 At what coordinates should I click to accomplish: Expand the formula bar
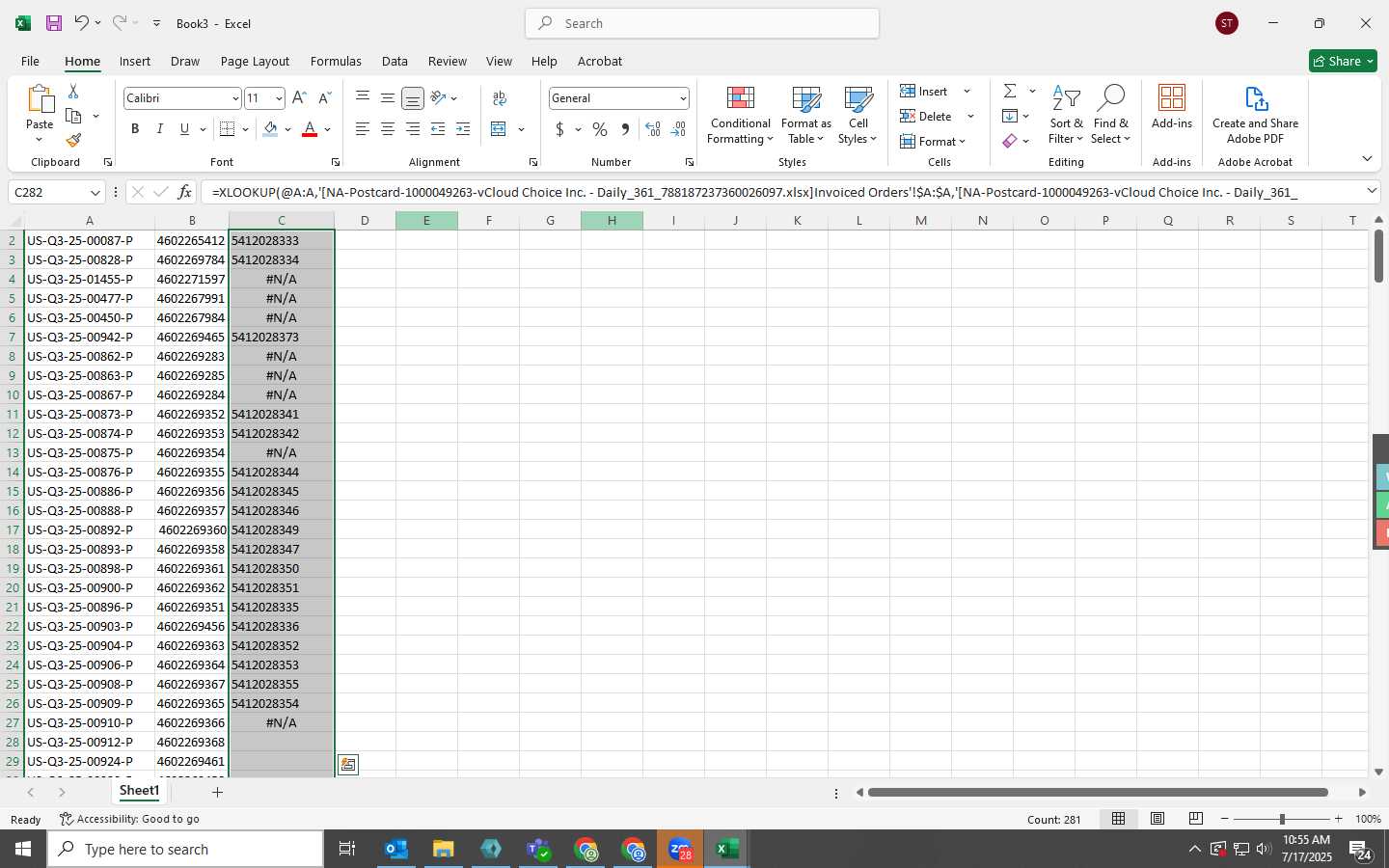click(x=1372, y=191)
